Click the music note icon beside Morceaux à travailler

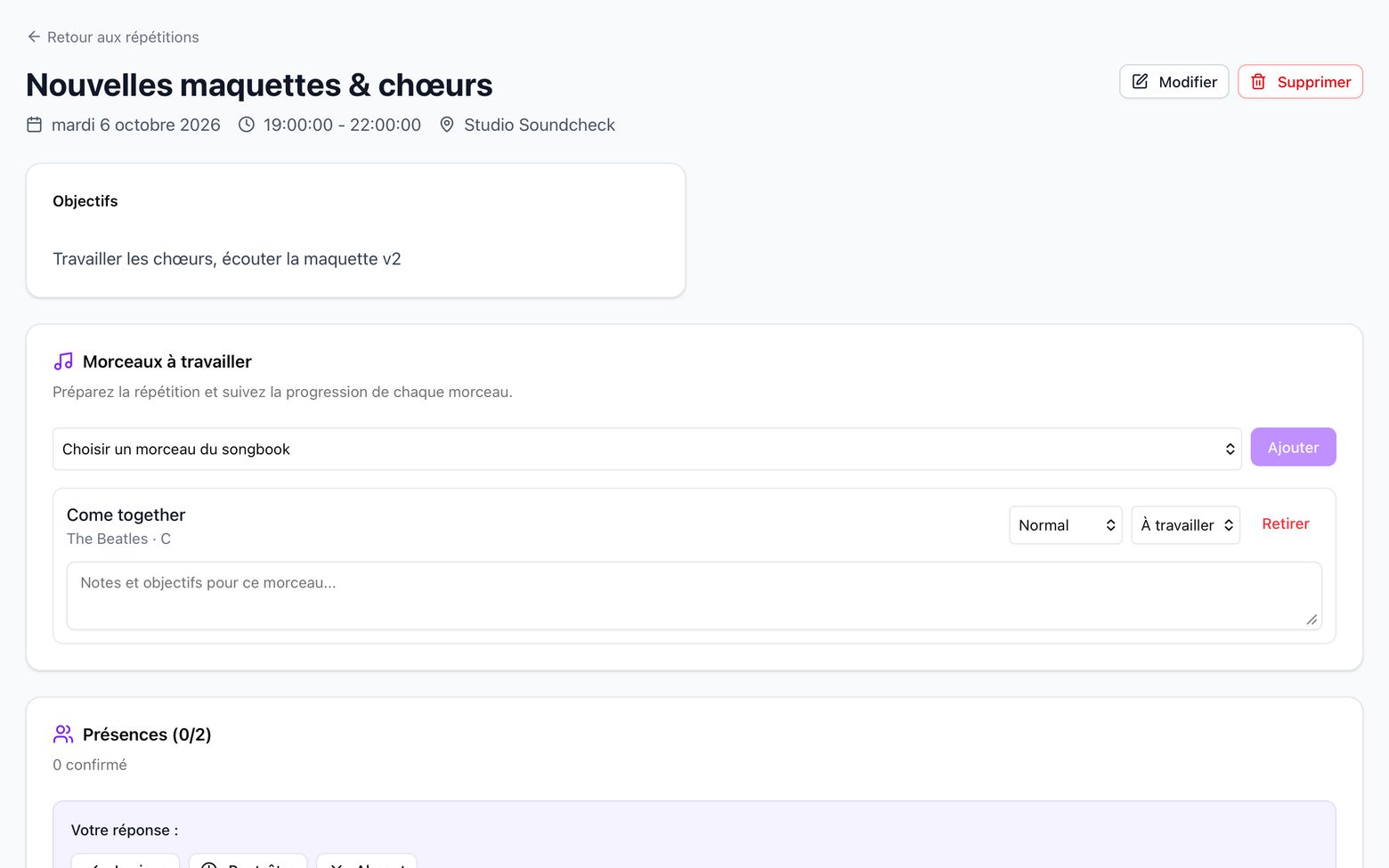[x=63, y=361]
